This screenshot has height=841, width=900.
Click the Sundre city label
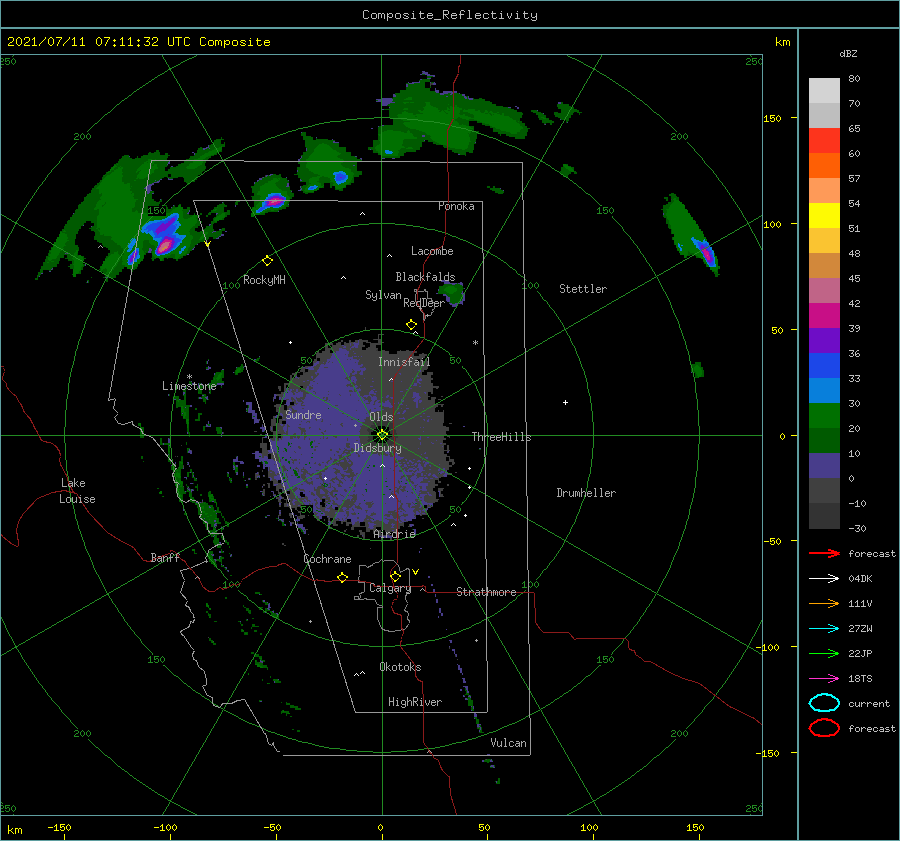[x=303, y=414]
